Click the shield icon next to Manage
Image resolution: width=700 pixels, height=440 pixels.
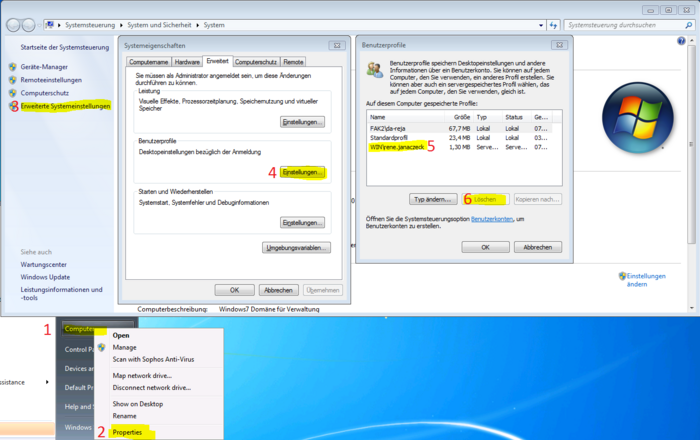[x=101, y=347]
